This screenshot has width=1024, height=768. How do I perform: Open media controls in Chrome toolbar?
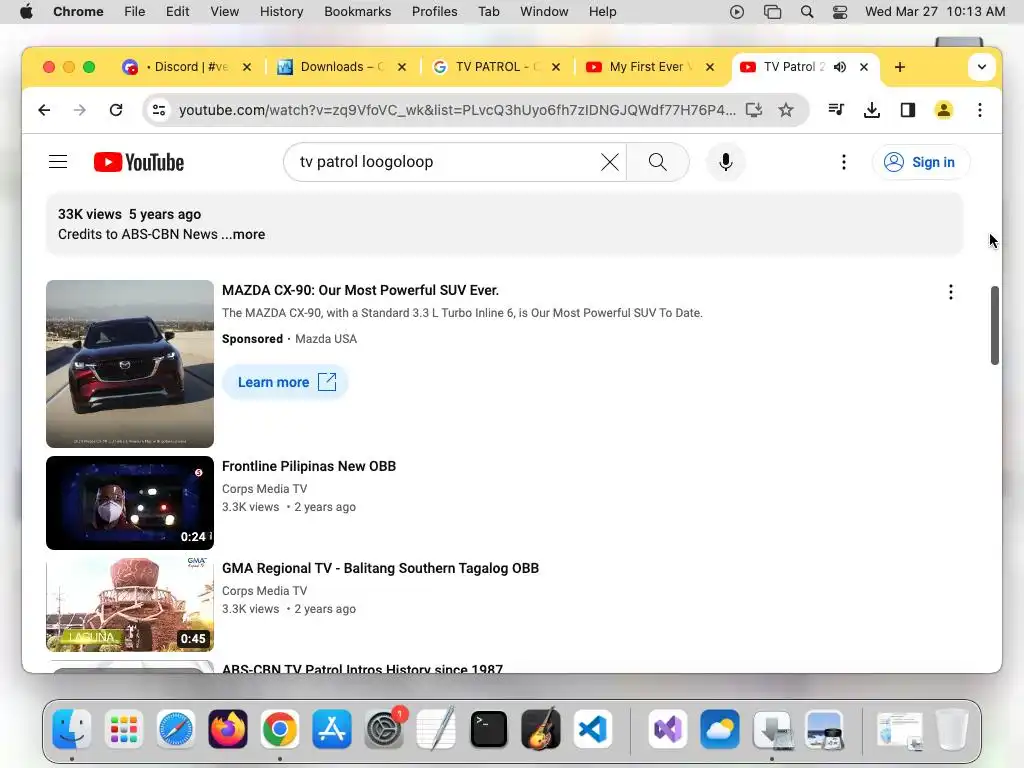coord(836,110)
